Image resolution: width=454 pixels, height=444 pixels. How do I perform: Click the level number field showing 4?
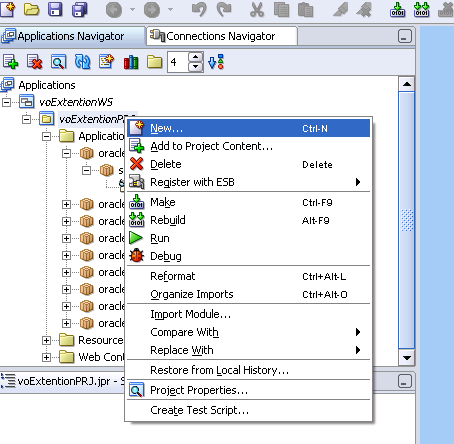click(x=178, y=62)
